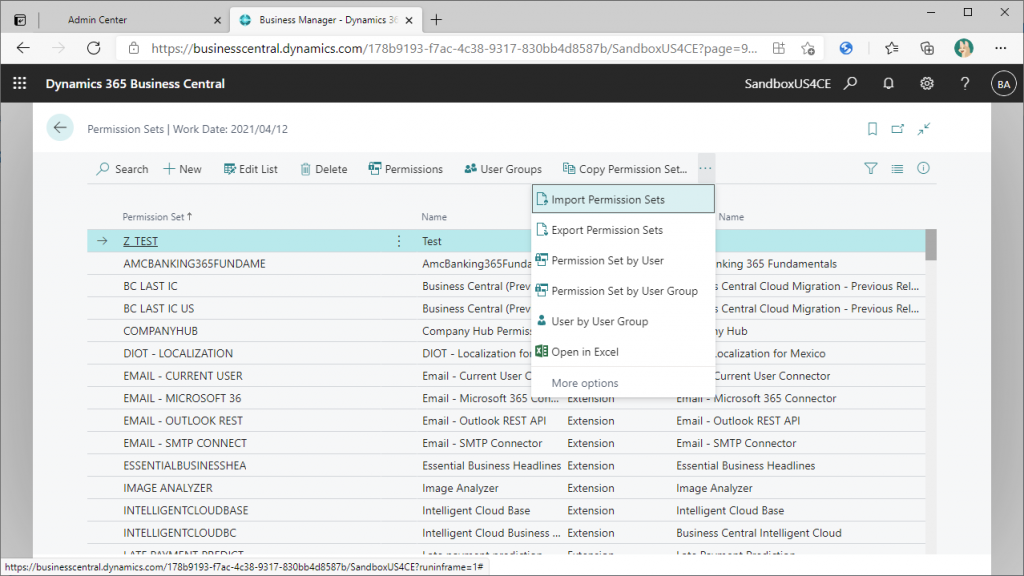Viewport: 1024px width, 576px height.
Task: Open the help question mark
Action: coord(965,84)
